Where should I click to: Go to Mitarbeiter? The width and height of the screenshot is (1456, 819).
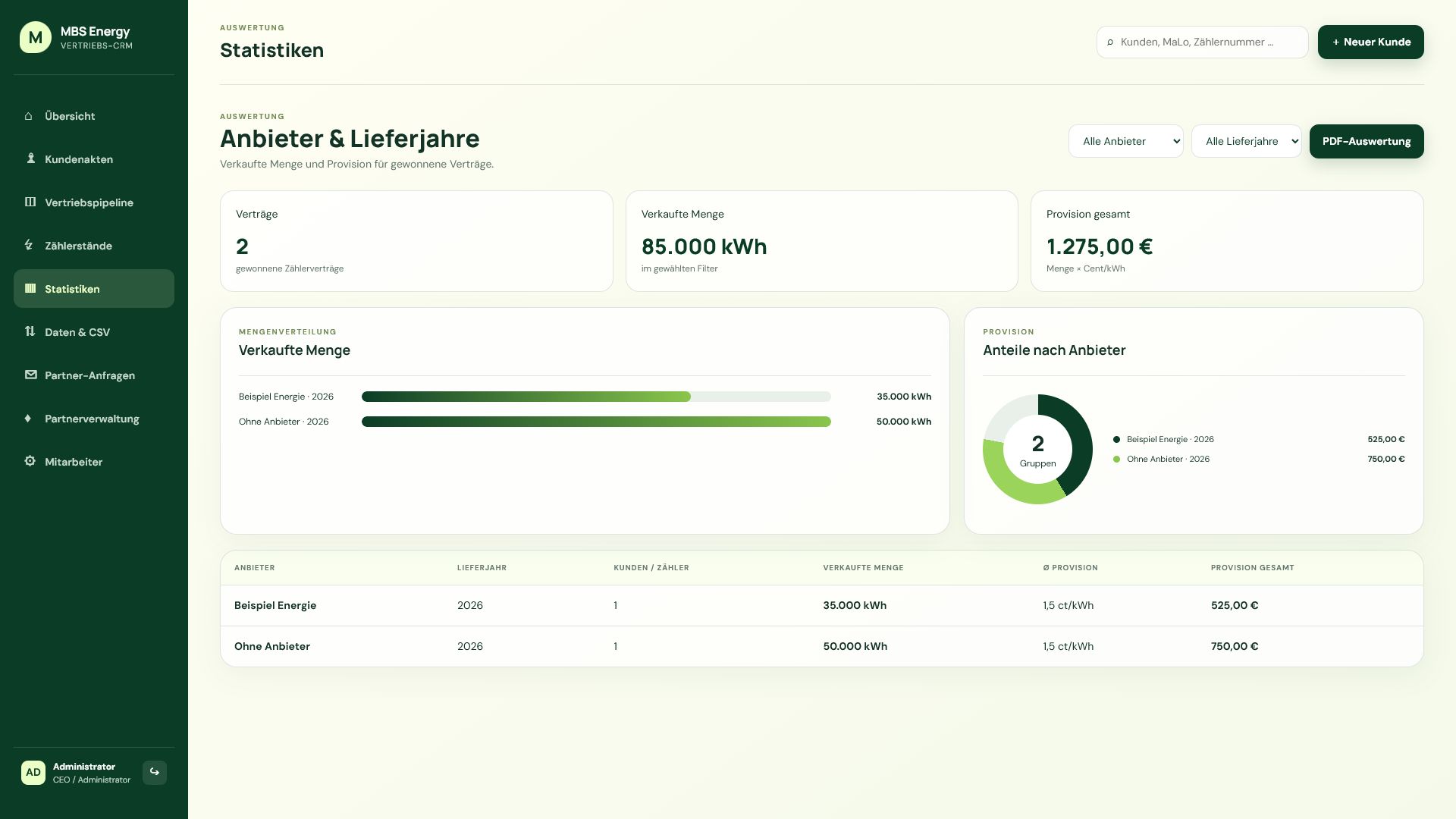[94, 462]
